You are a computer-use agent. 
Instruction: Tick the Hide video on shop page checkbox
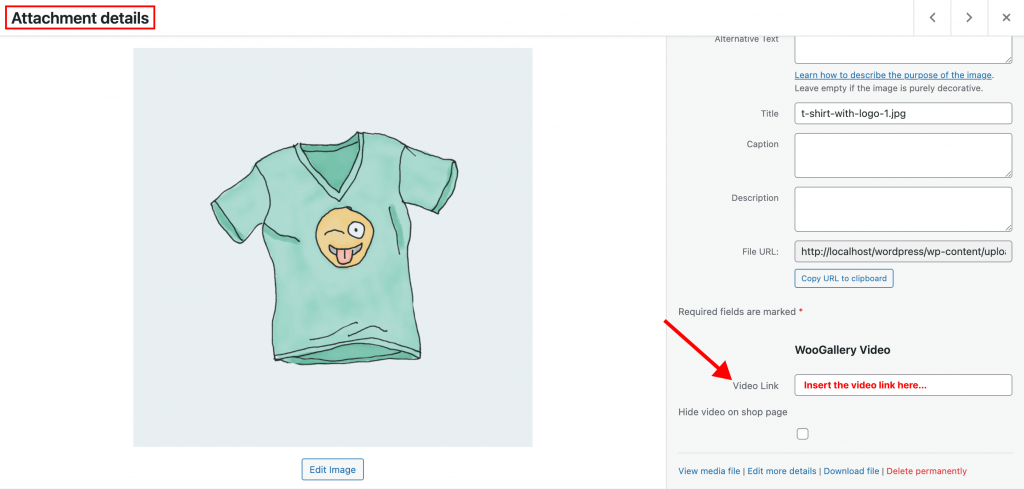[x=803, y=434]
